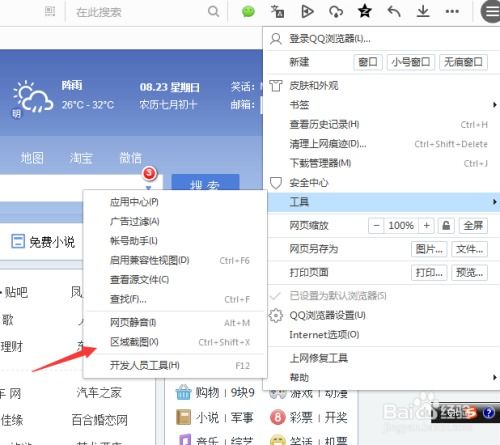Click the 淘宝 tab link
The image size is (500, 445).
coord(81,158)
